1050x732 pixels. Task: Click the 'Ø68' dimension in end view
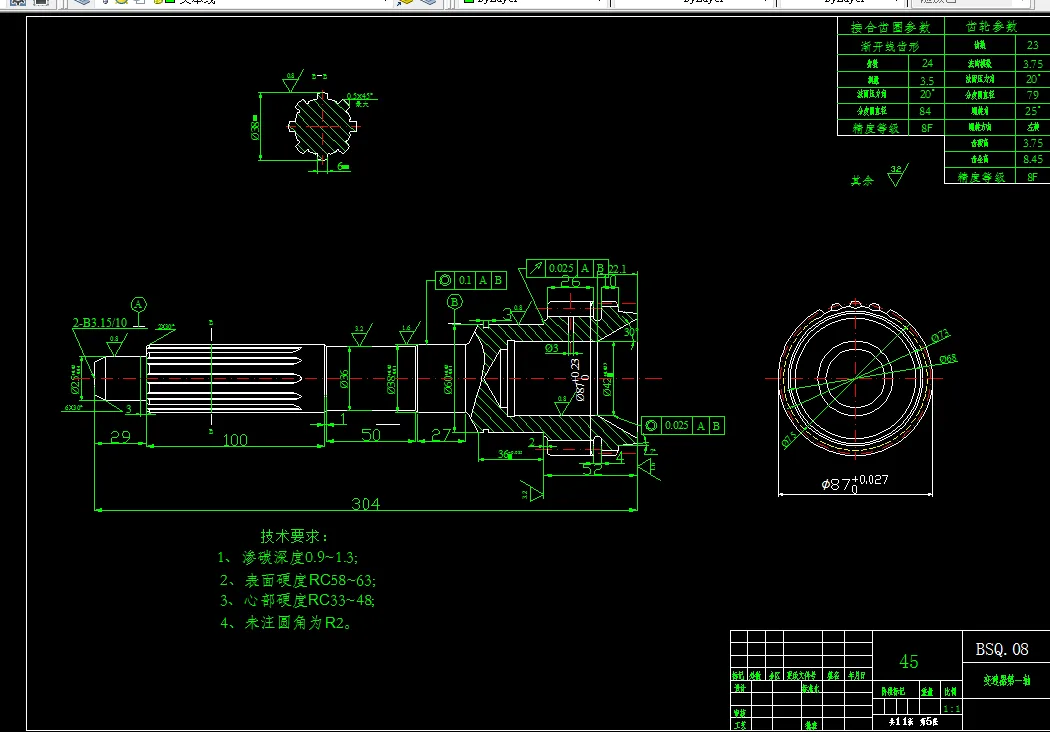coord(948,359)
